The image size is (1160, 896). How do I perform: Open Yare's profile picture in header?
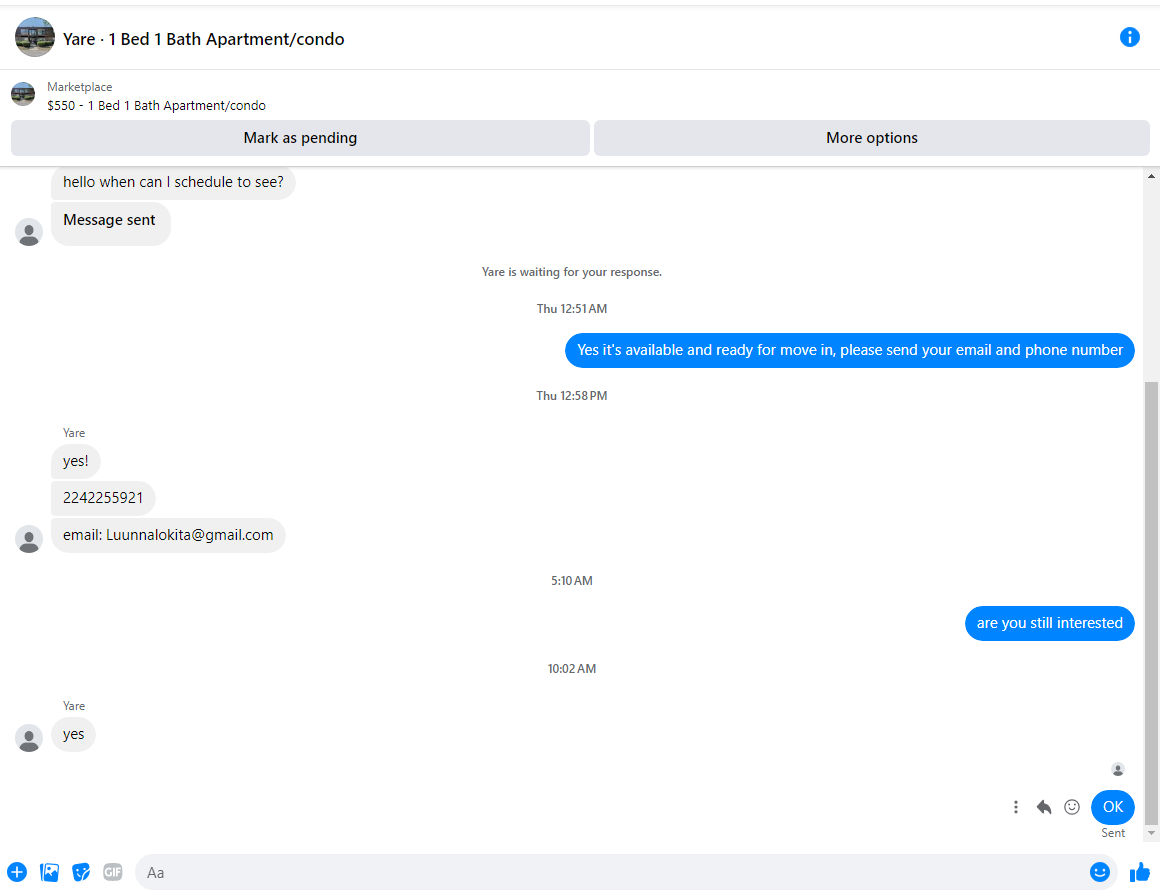(35, 37)
